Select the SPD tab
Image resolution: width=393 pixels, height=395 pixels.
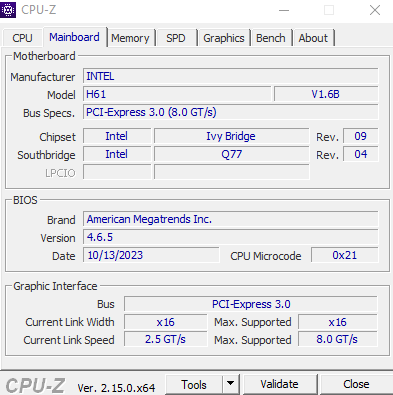pyautogui.click(x=176, y=38)
